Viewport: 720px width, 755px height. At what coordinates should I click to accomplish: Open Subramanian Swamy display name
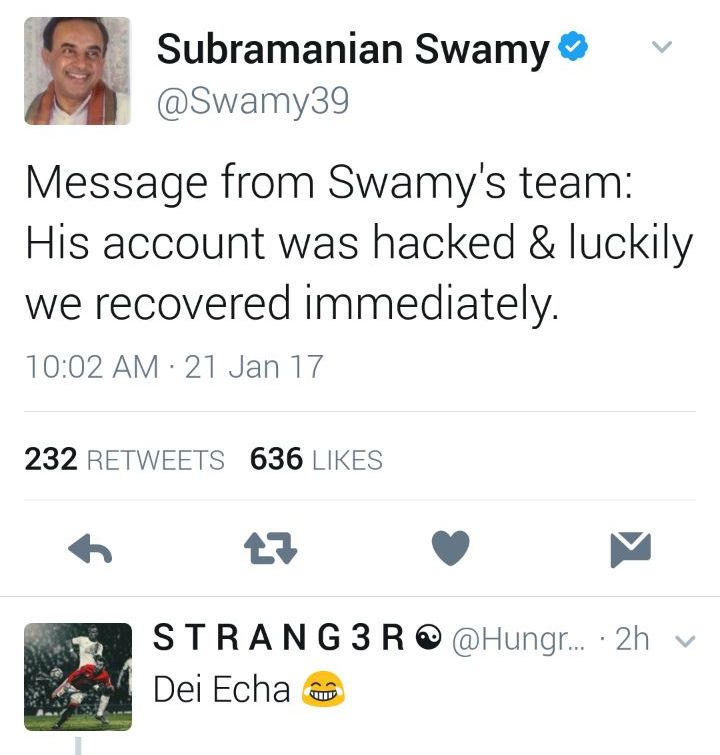tap(353, 49)
